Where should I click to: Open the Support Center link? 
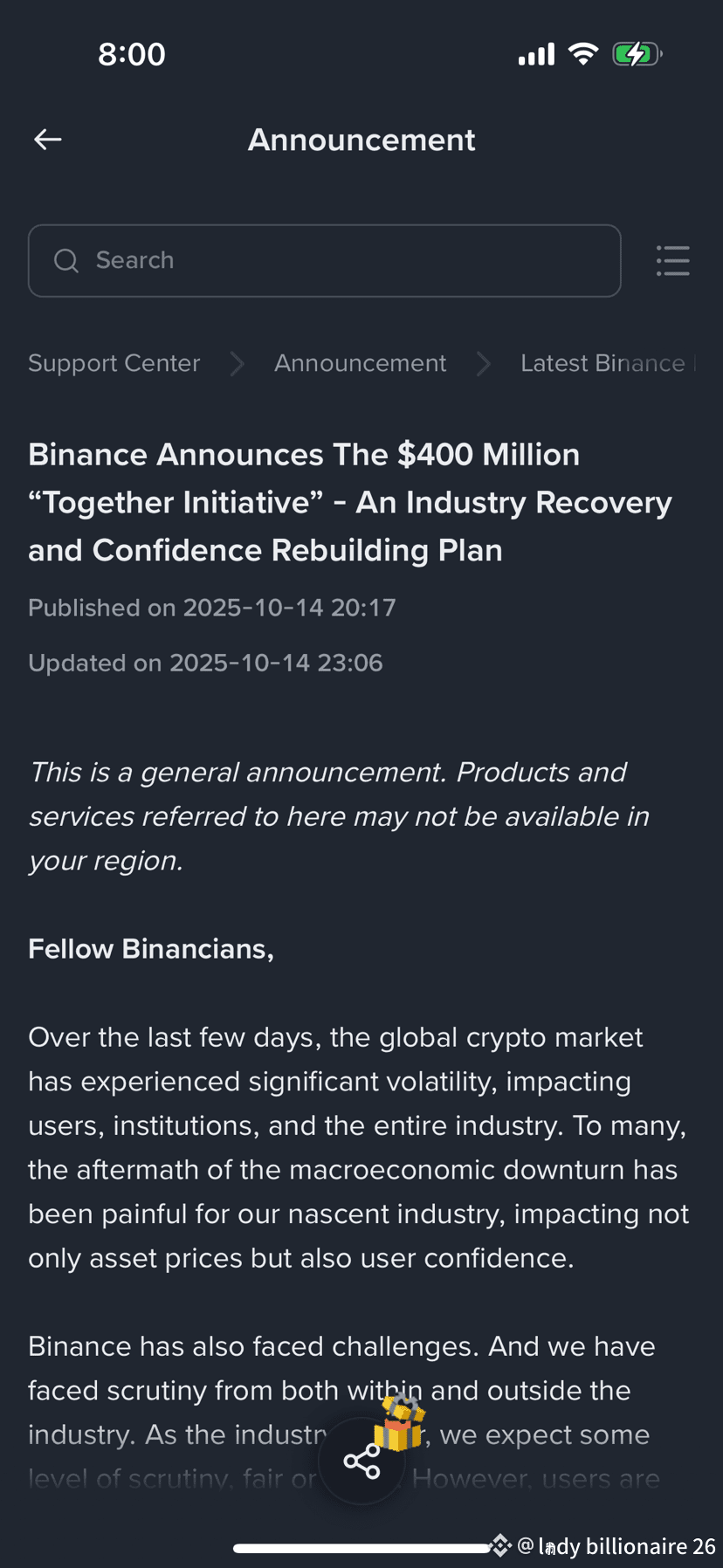point(114,363)
